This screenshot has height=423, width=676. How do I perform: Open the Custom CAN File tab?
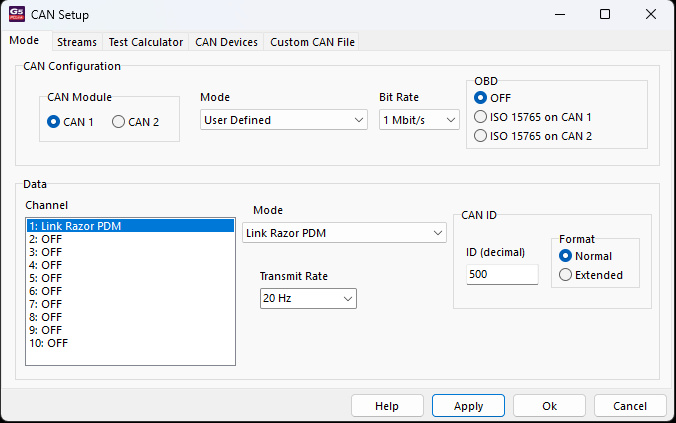pos(311,42)
